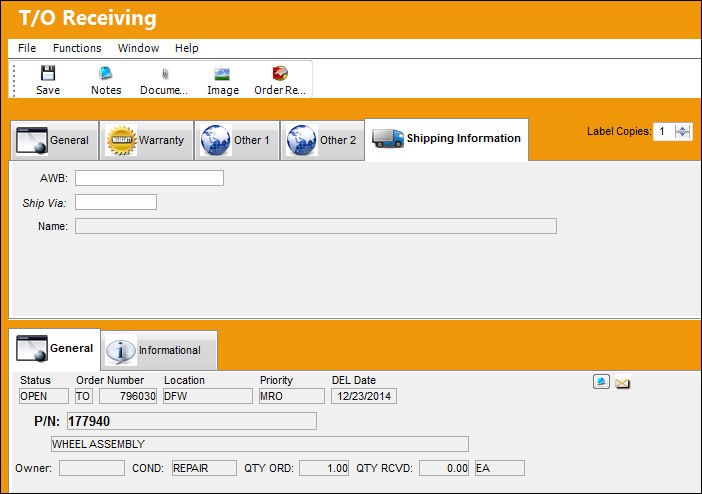
Task: Open the Notes toolbar icon
Action: (x=106, y=73)
